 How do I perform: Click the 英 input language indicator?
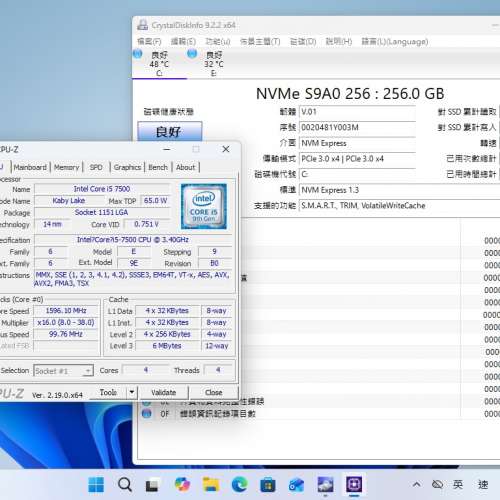[x=458, y=484]
